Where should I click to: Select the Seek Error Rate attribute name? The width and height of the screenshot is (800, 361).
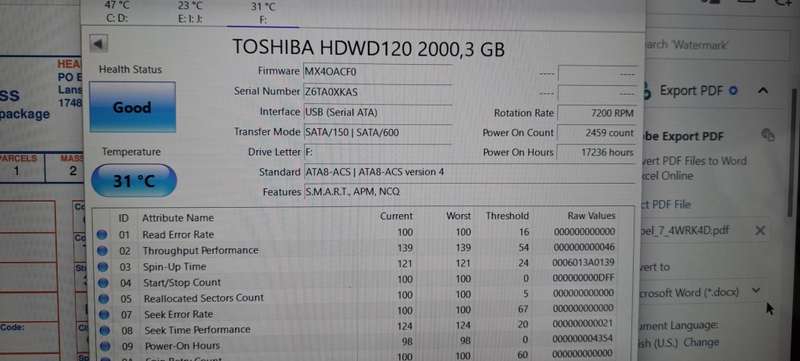tap(179, 315)
